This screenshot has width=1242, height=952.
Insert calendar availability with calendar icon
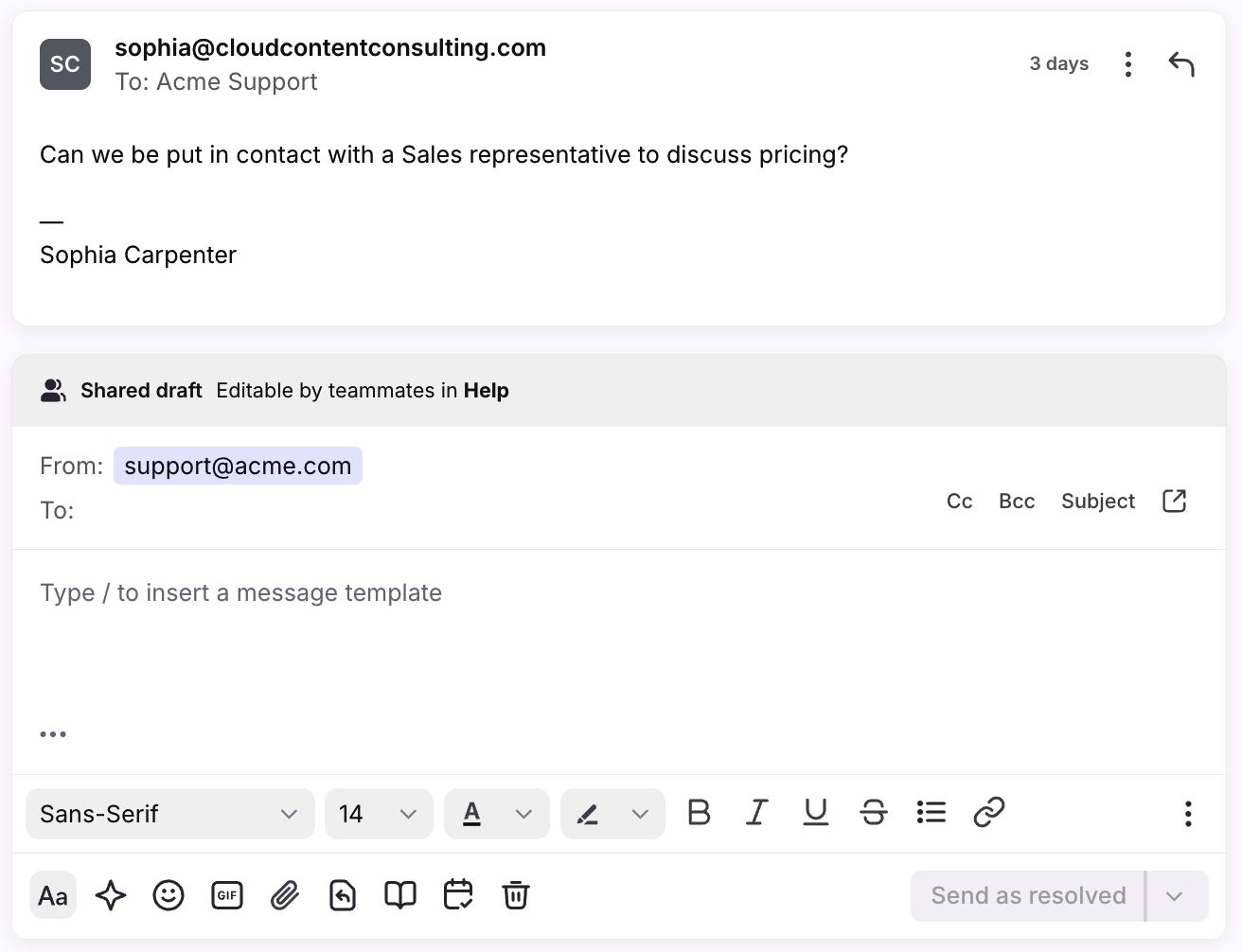pos(458,895)
